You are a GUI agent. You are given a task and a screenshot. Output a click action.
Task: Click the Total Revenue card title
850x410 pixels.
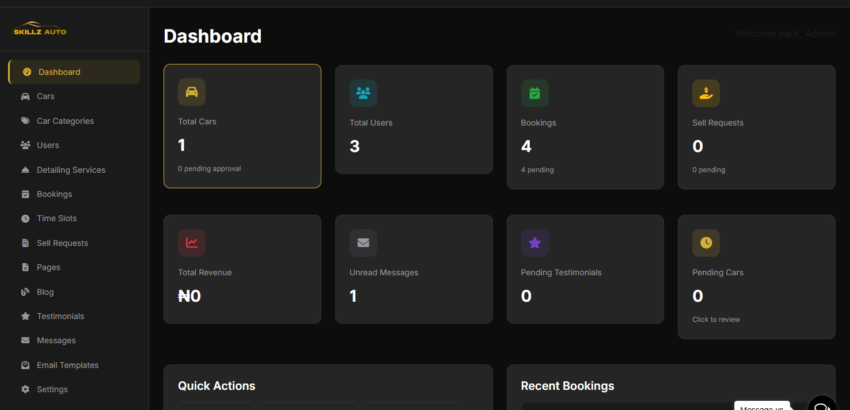point(205,272)
